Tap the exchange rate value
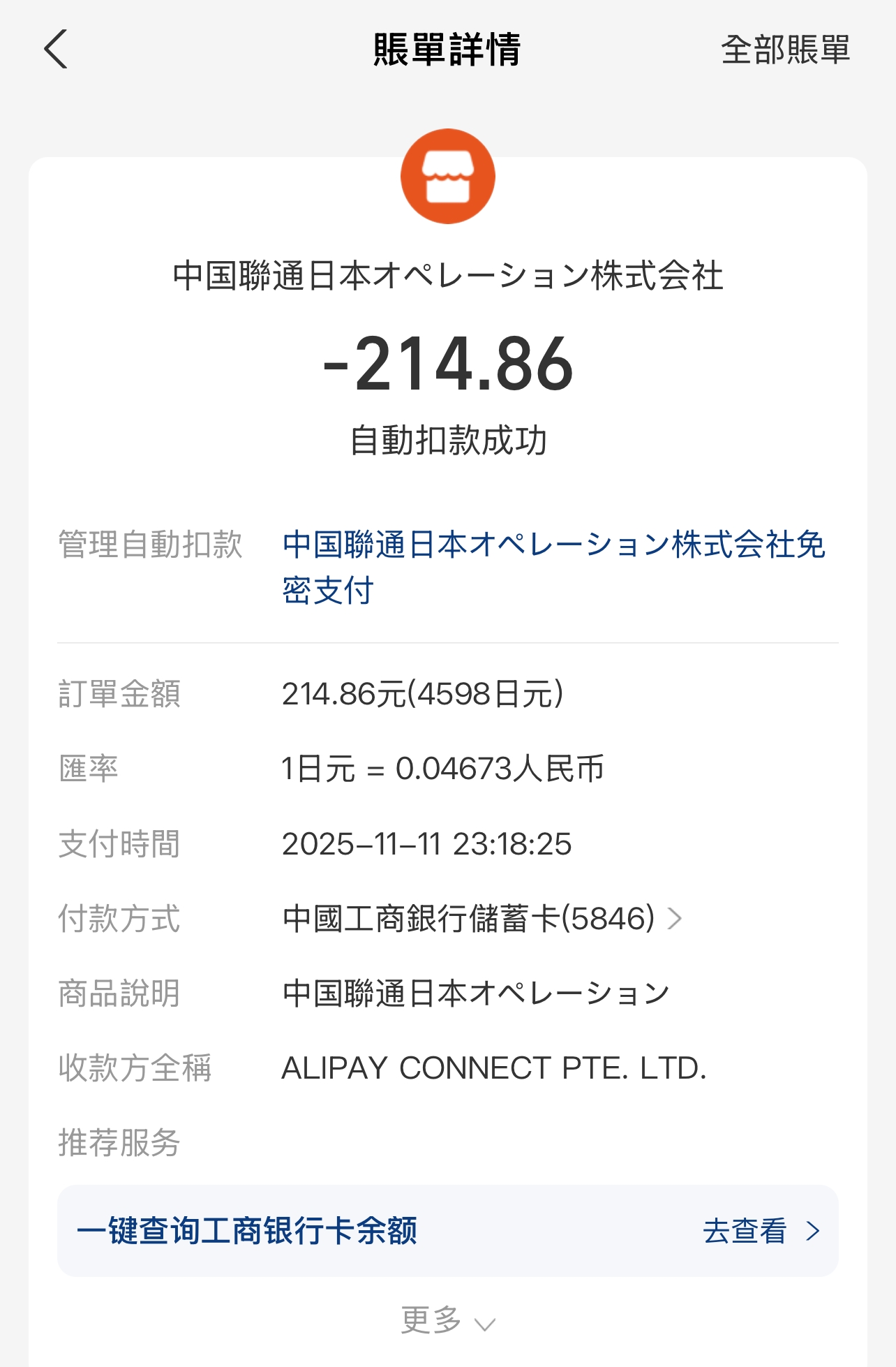The width and height of the screenshot is (896, 1367). [442, 769]
